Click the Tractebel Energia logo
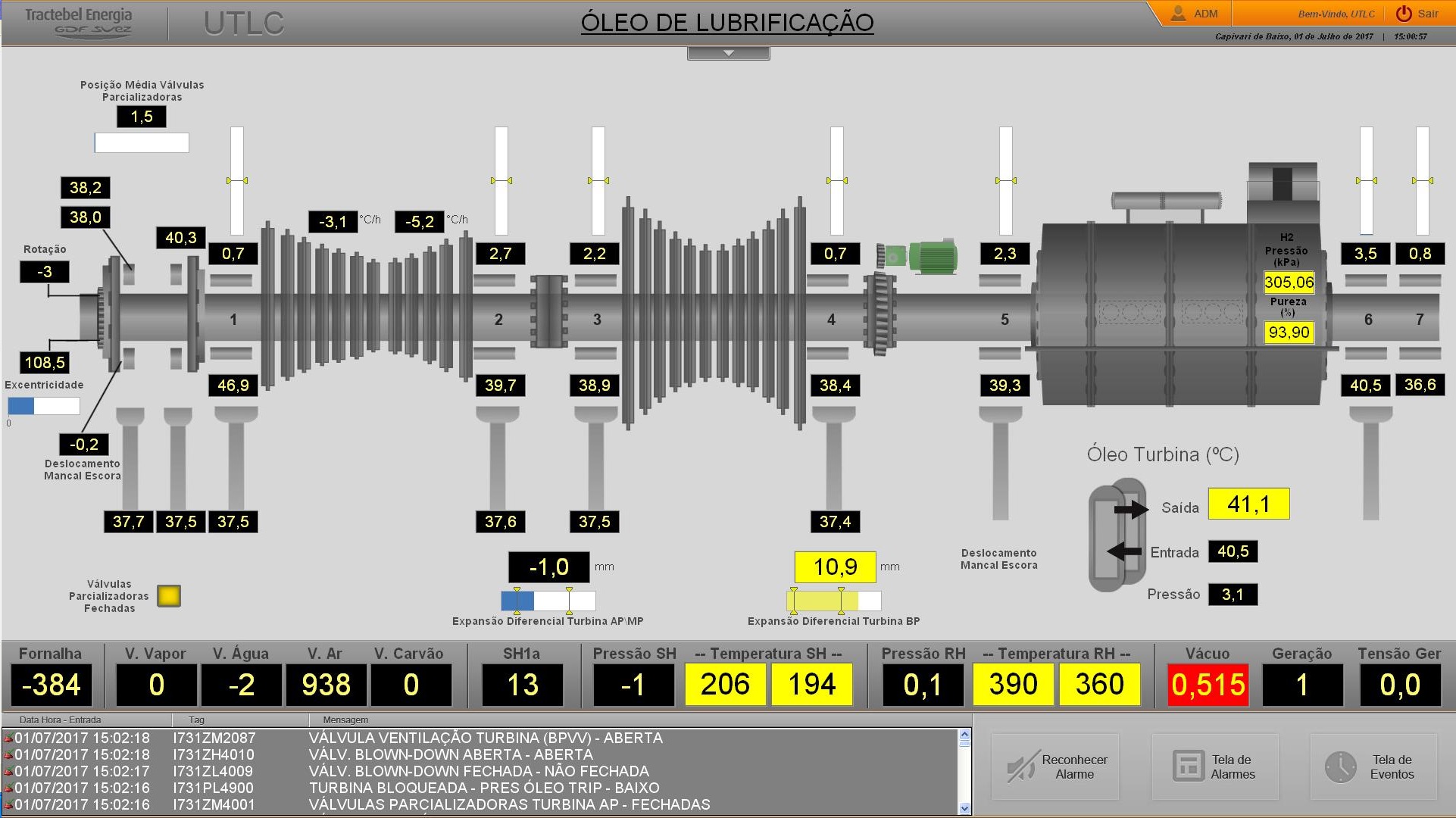The image size is (1456, 818). pos(78,23)
